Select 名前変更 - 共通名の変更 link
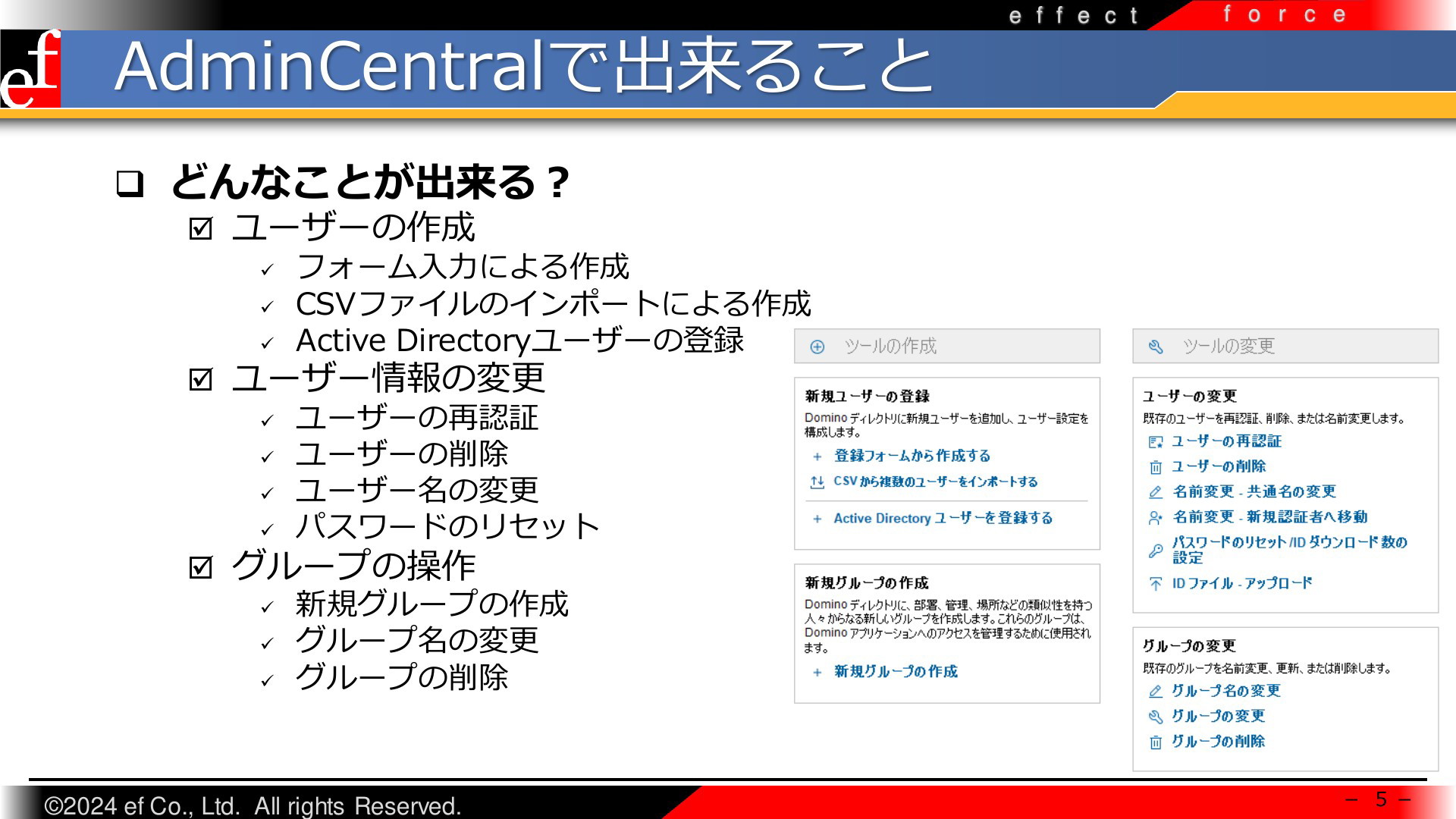The height and width of the screenshot is (819, 1456). tap(1254, 491)
